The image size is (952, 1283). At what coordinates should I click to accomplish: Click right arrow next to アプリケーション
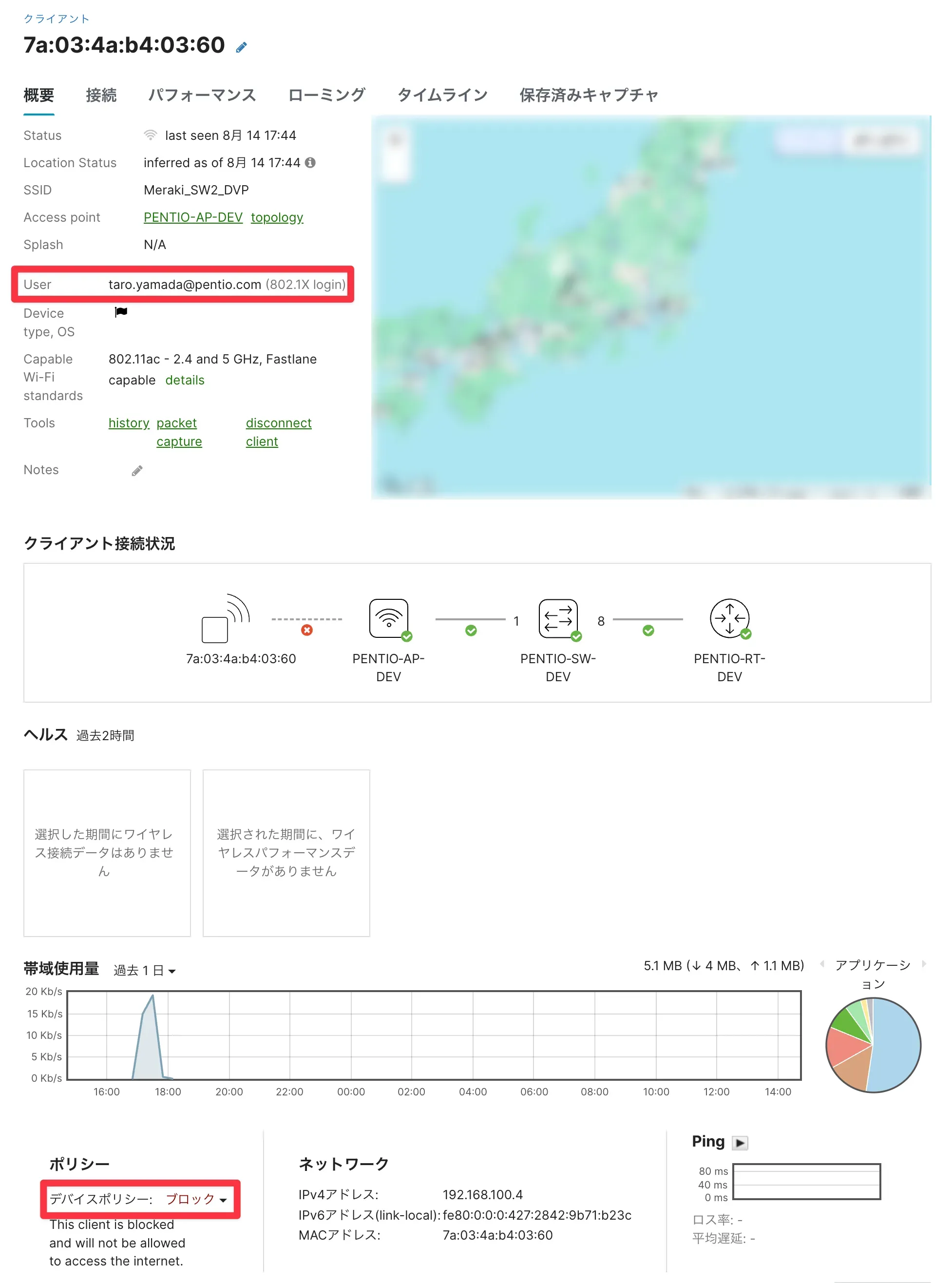pyautogui.click(x=924, y=964)
